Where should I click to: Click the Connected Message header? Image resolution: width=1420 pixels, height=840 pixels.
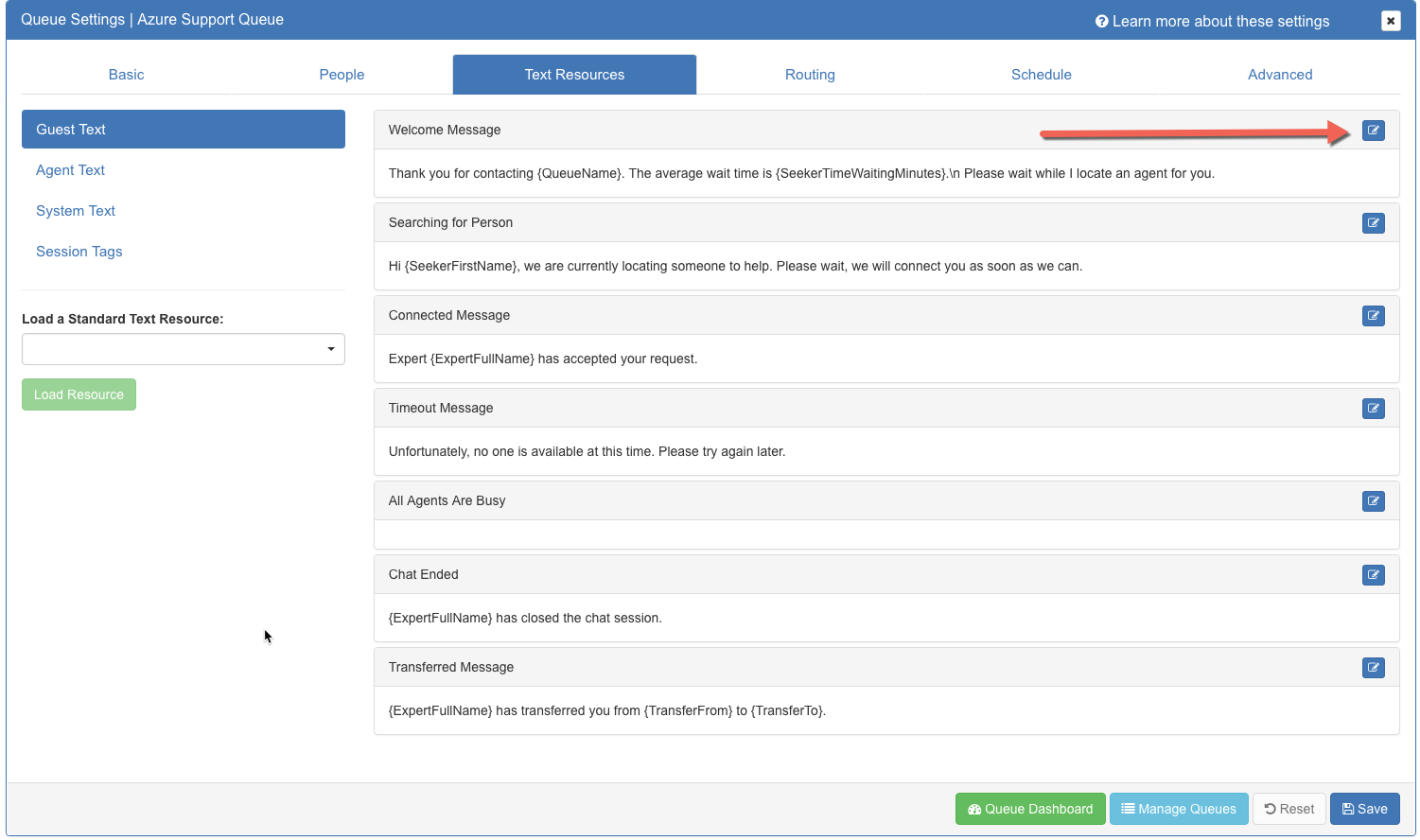(449, 315)
